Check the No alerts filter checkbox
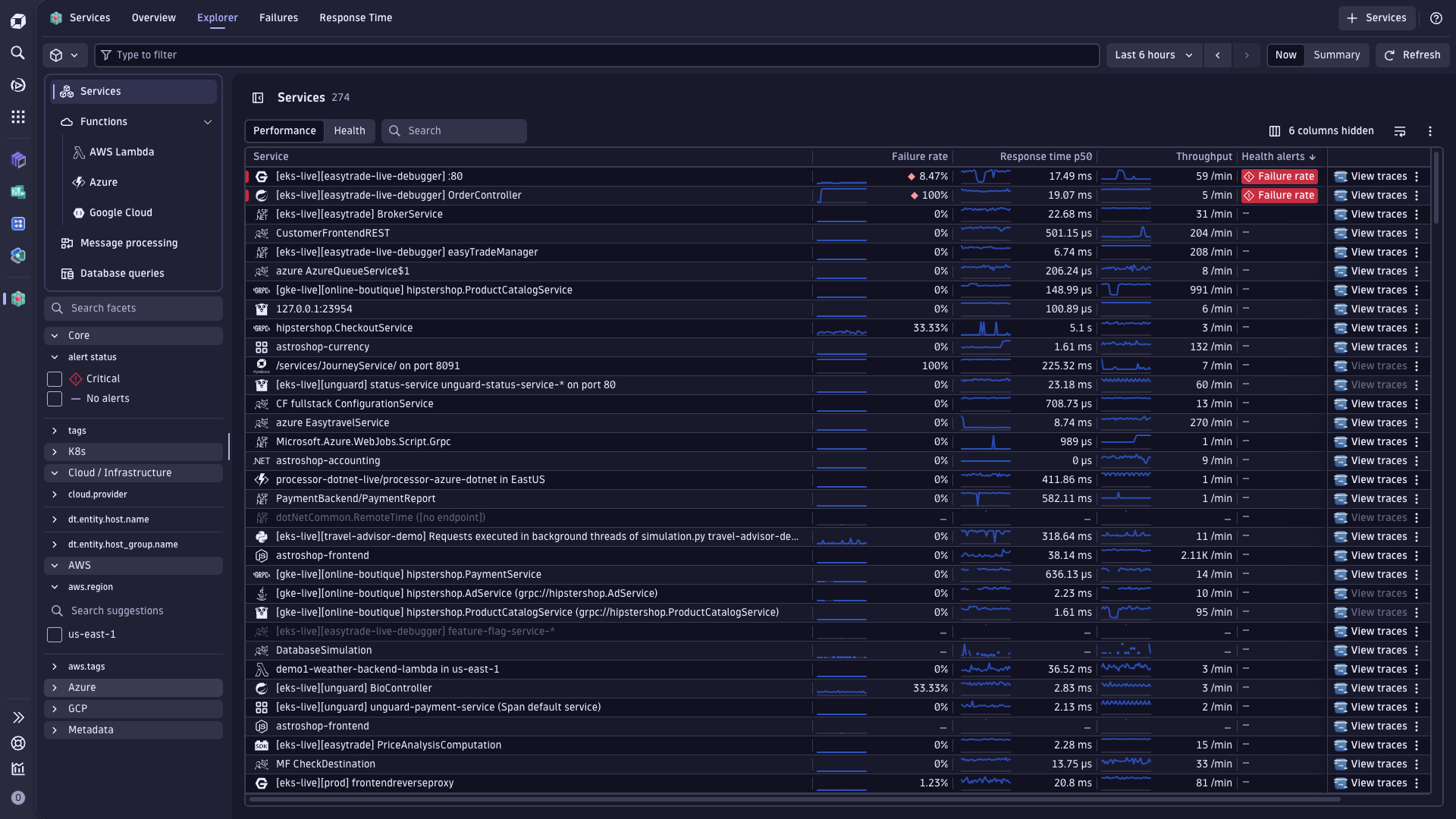The height and width of the screenshot is (819, 1456). [54, 398]
